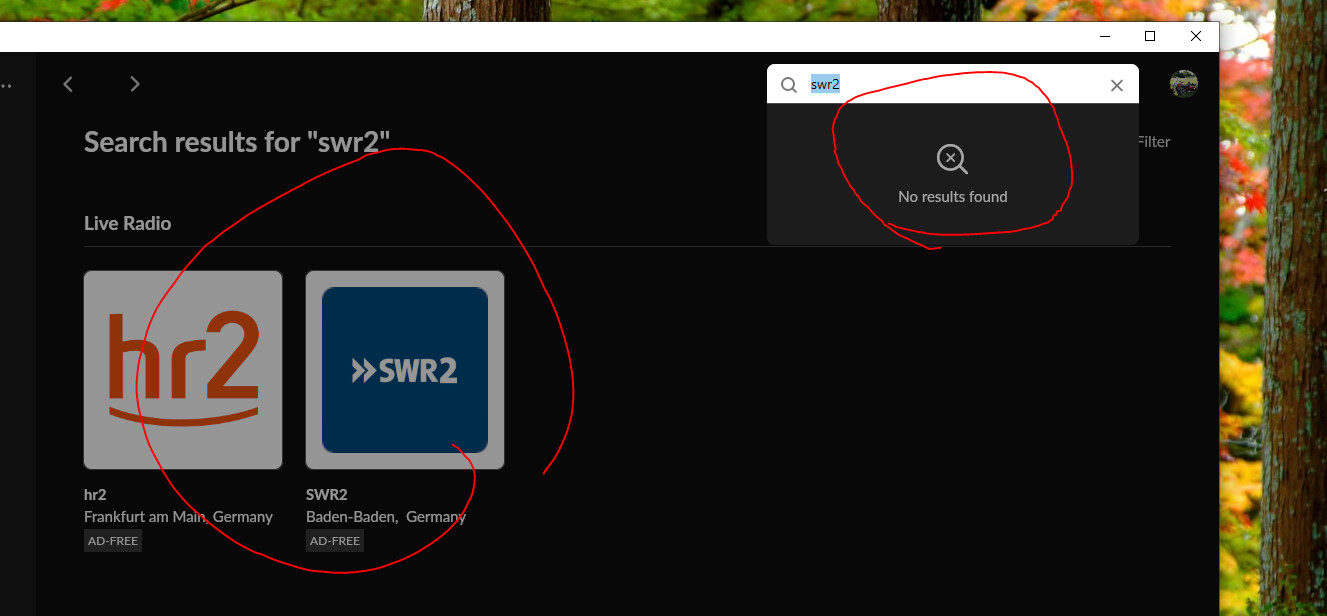1327x616 pixels.
Task: Open the sidebar three-dots menu
Action: pos(6,86)
